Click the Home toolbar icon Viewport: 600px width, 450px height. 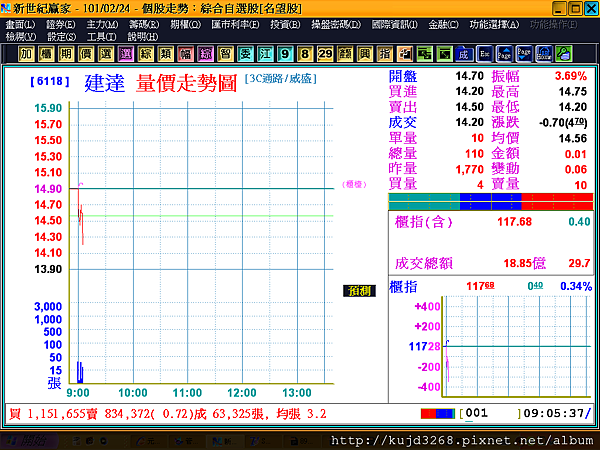pos(544,54)
